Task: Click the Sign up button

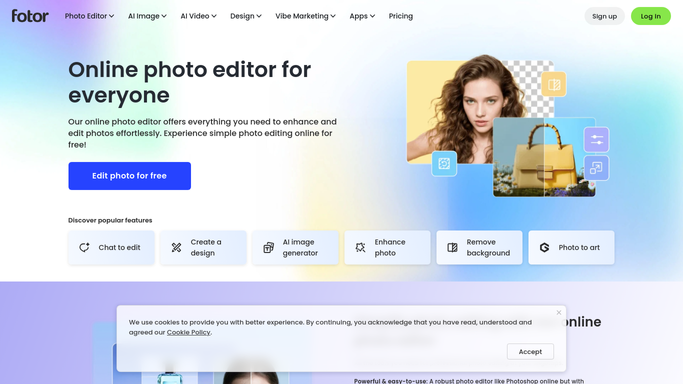Action: 604,16
